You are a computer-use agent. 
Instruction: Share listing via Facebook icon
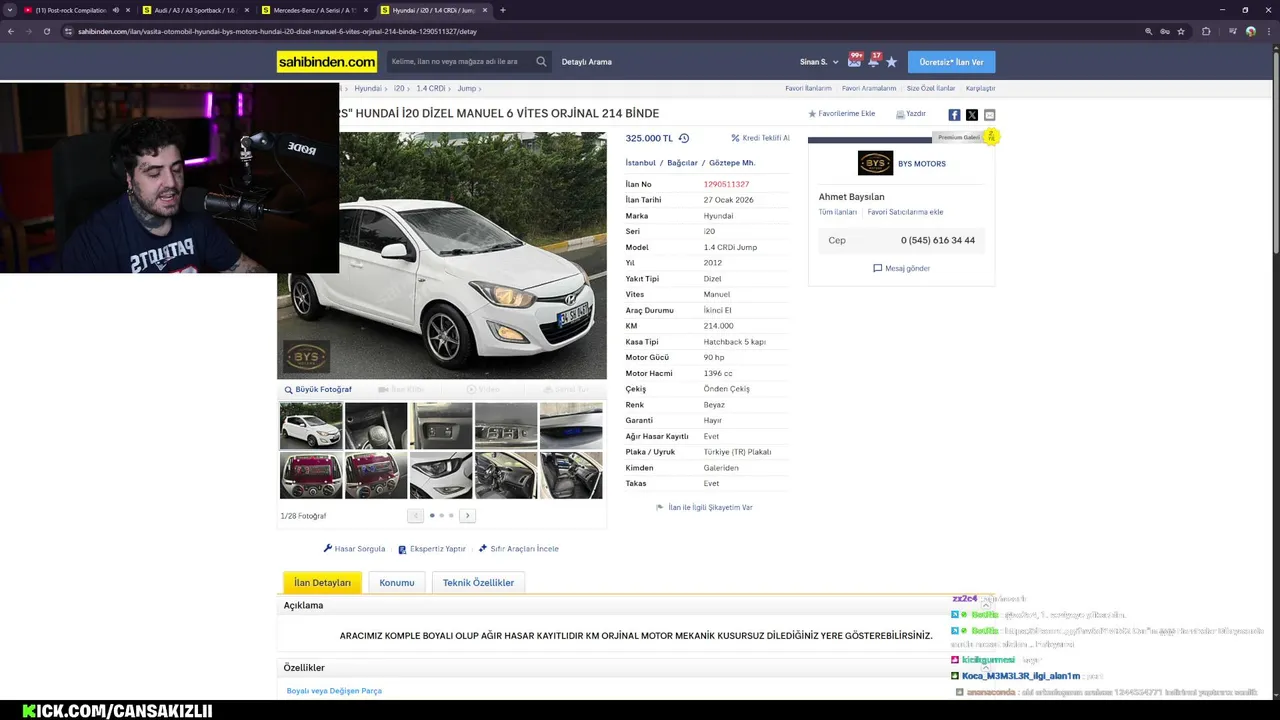(954, 115)
